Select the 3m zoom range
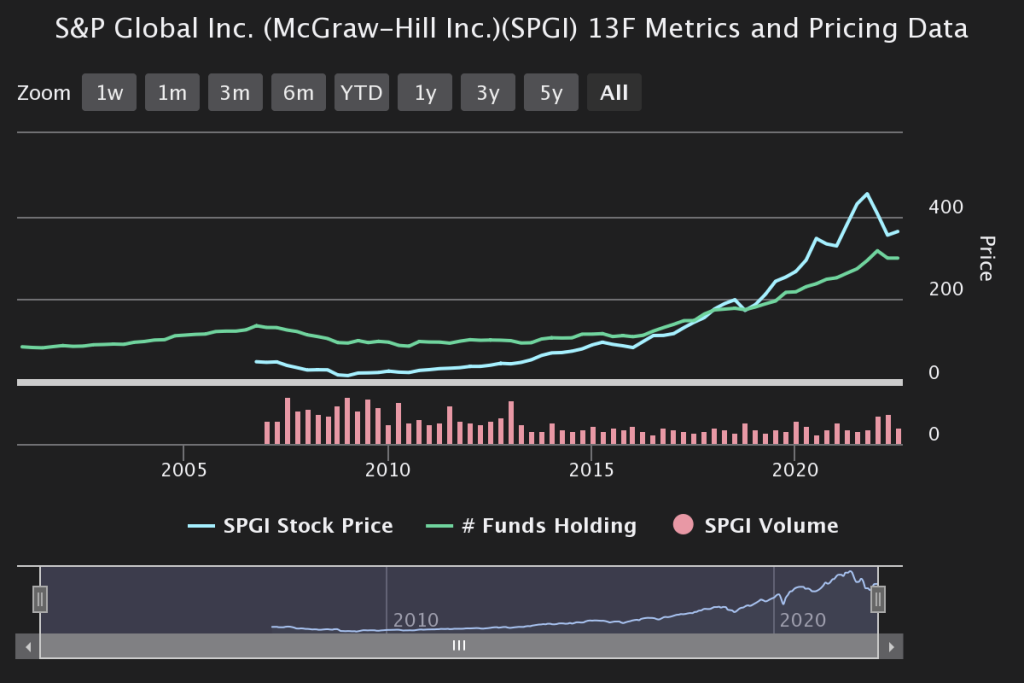Image resolution: width=1024 pixels, height=683 pixels. pos(235,93)
